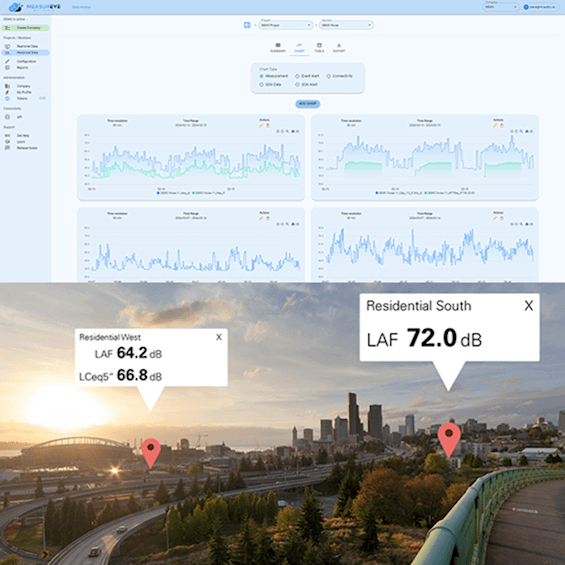The image size is (565, 565).
Task: Open Real-time Data in the sidebar
Action: coord(27,46)
